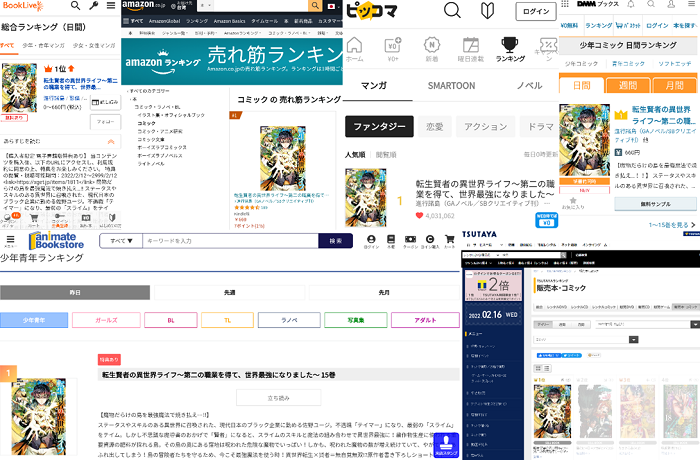
Task: Open the DMM Books apps grid icon
Action: click(x=565, y=4)
